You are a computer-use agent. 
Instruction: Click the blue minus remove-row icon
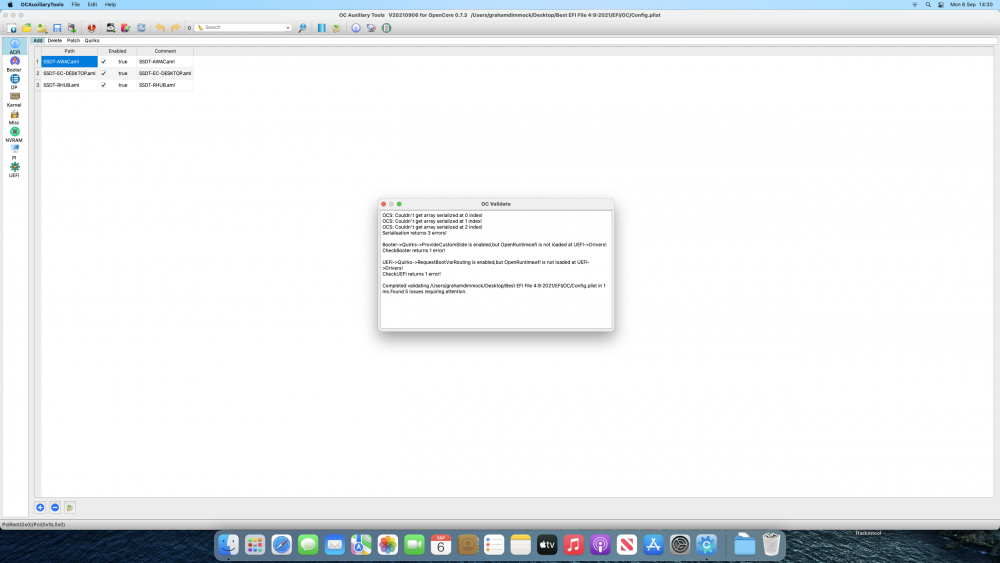tap(55, 508)
